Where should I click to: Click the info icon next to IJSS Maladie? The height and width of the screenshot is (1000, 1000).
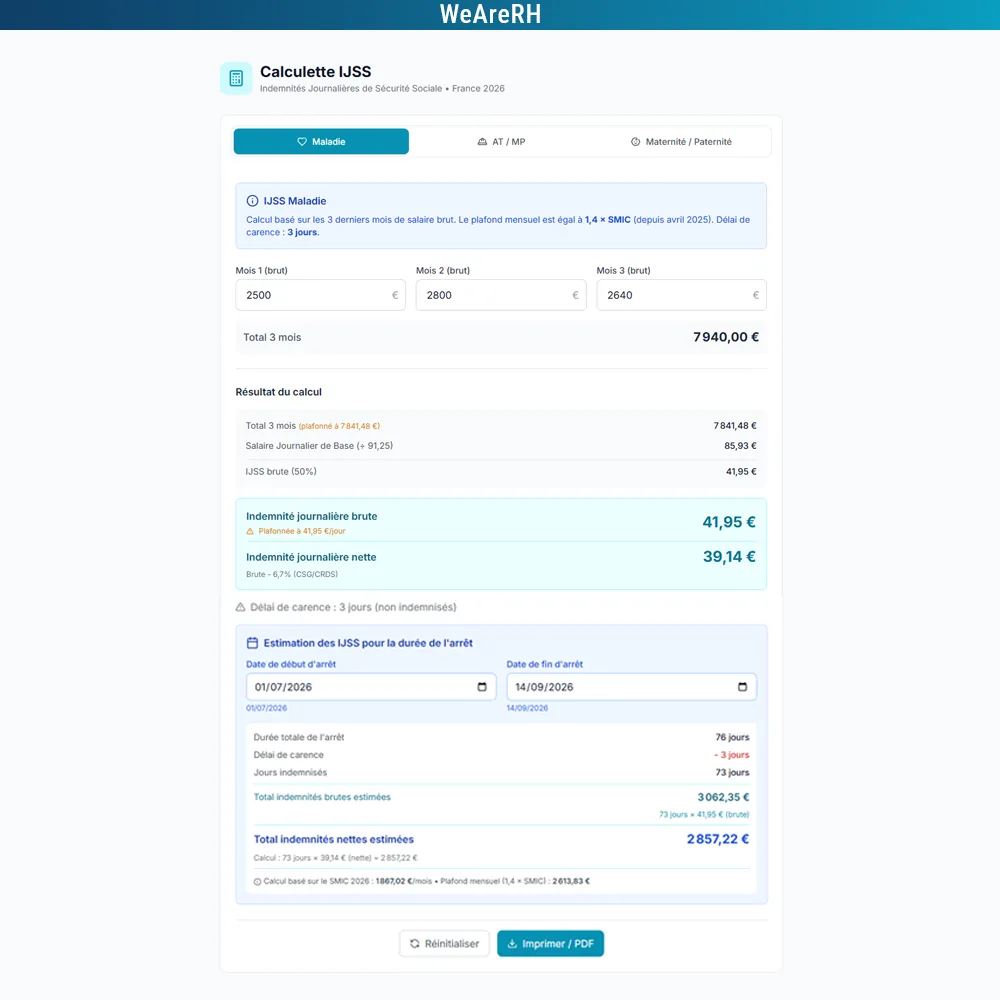(252, 201)
